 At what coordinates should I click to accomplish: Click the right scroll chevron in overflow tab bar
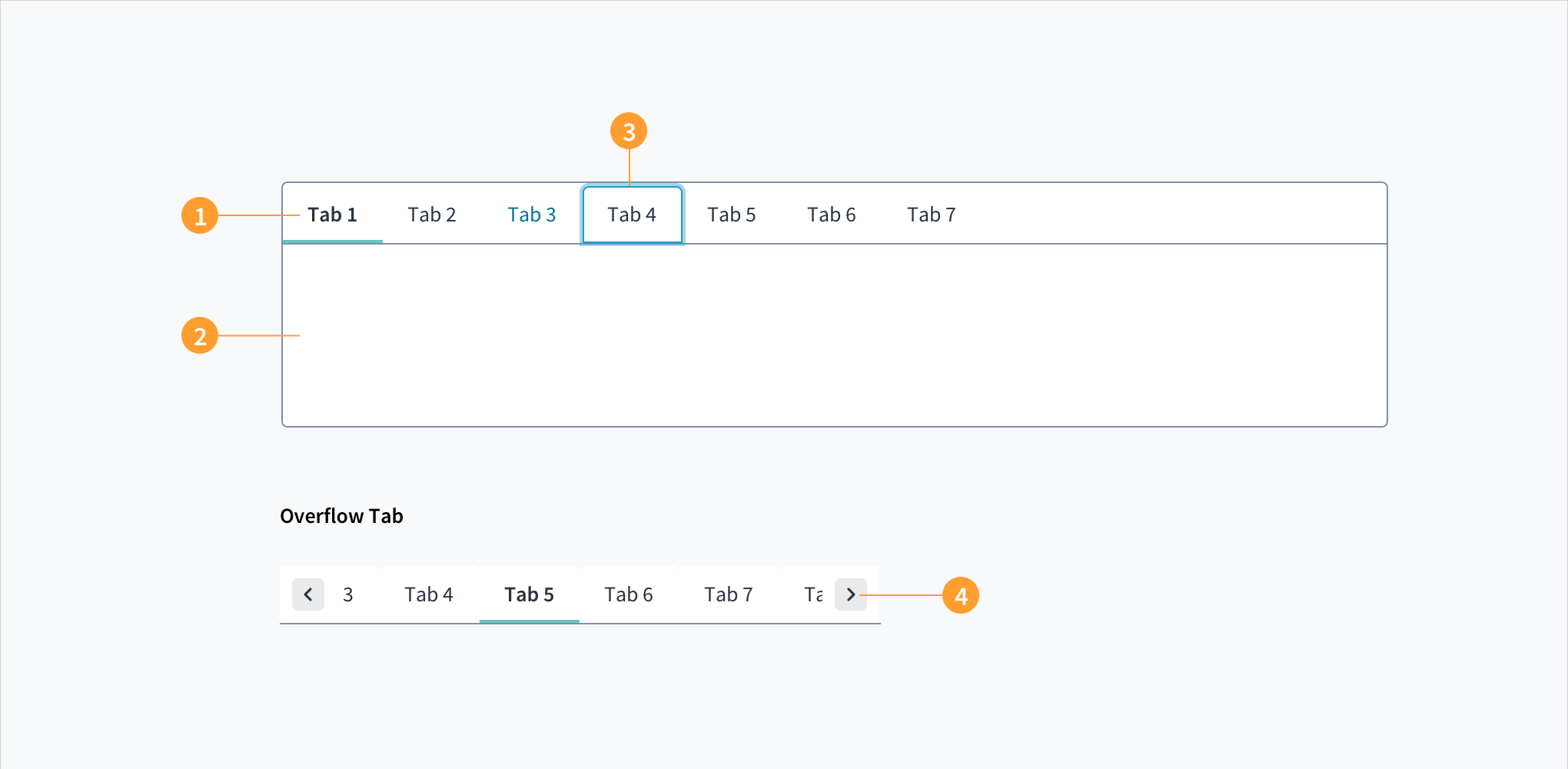851,594
